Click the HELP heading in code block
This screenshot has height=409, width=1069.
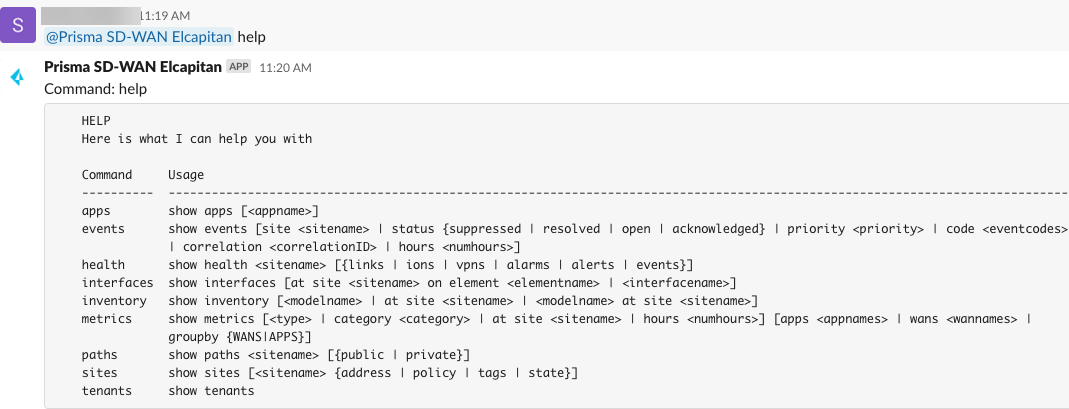96,121
